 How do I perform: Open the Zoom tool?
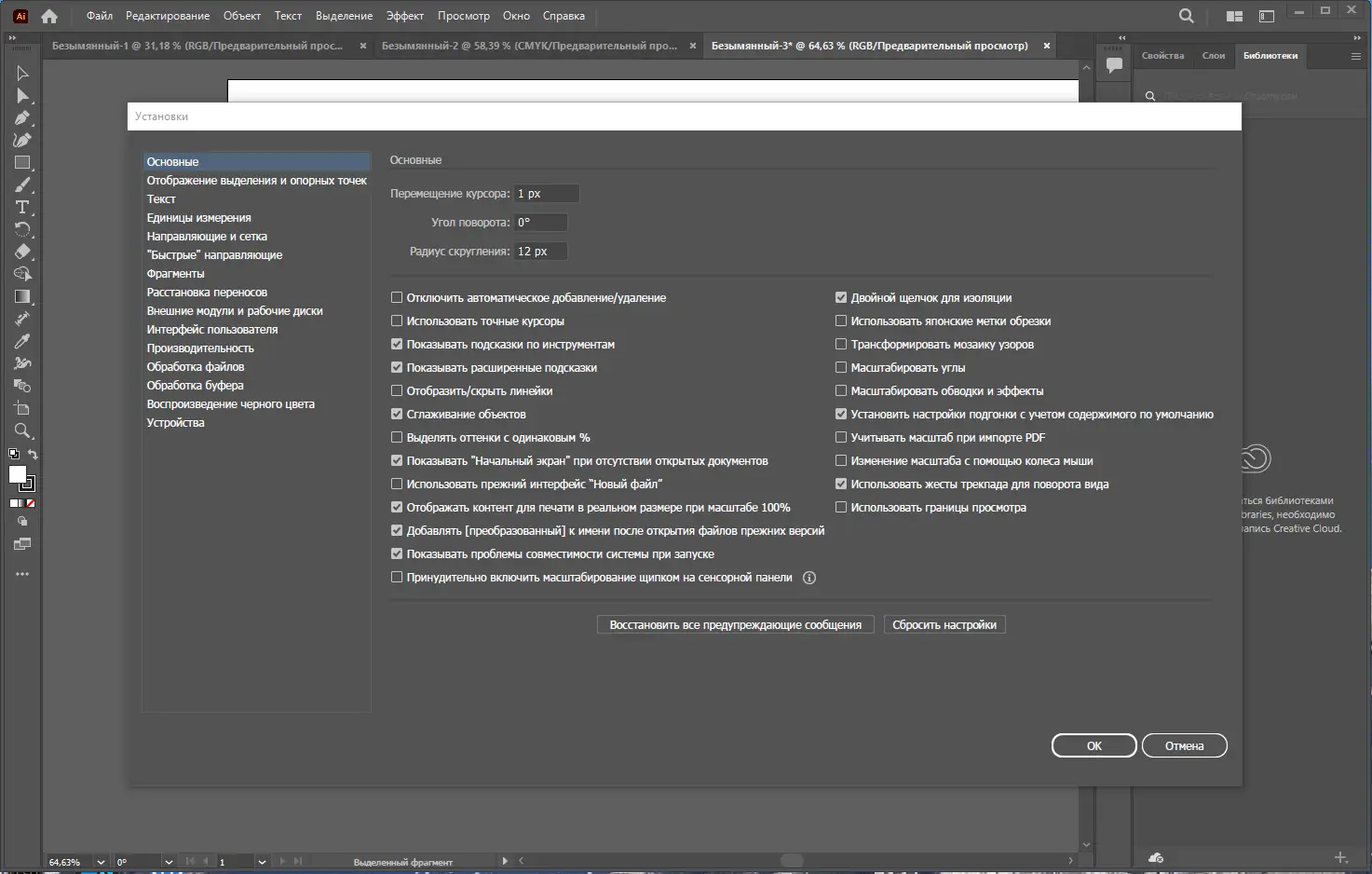(x=22, y=430)
